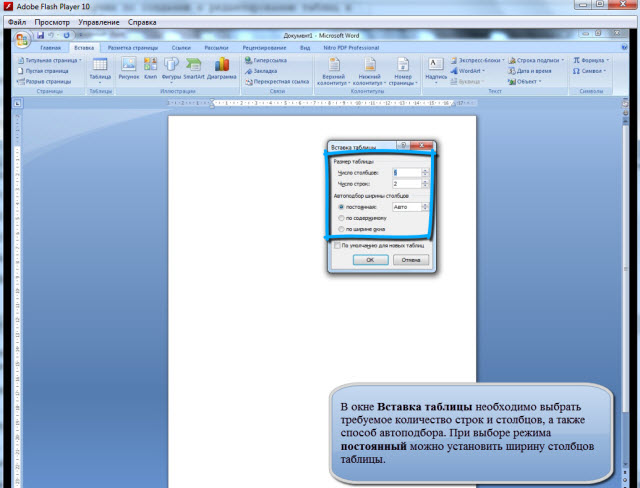Insert a Диаграмма chart
This screenshot has height=488, width=640.
pos(222,68)
